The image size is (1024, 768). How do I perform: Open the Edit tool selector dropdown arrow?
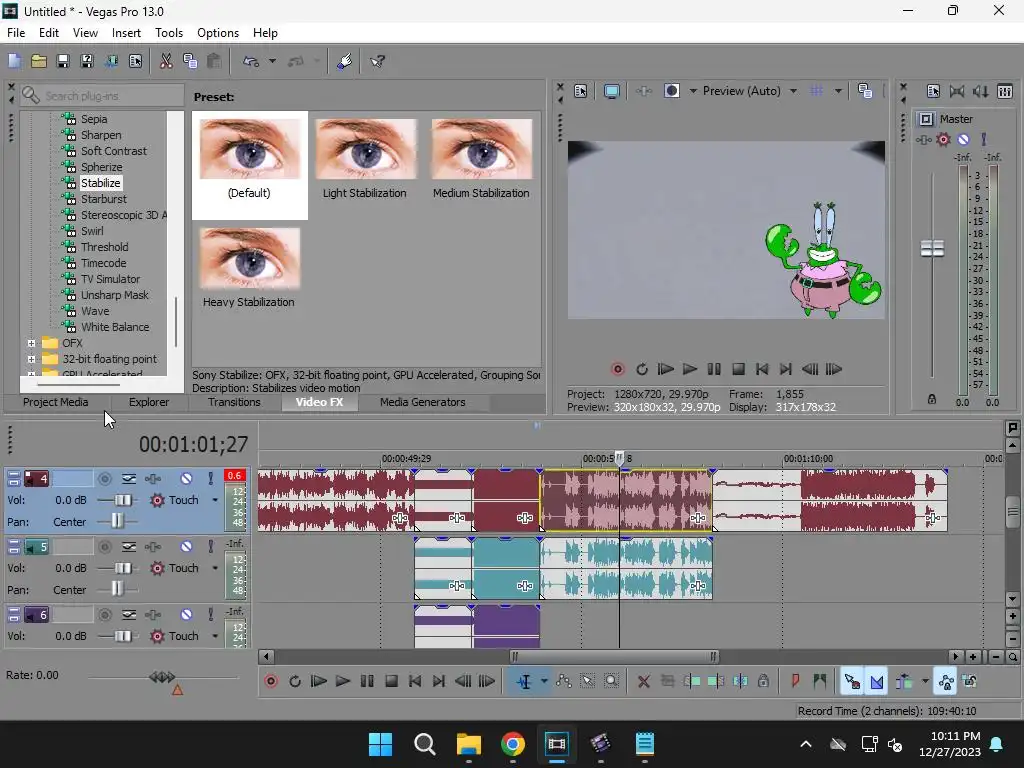(543, 681)
